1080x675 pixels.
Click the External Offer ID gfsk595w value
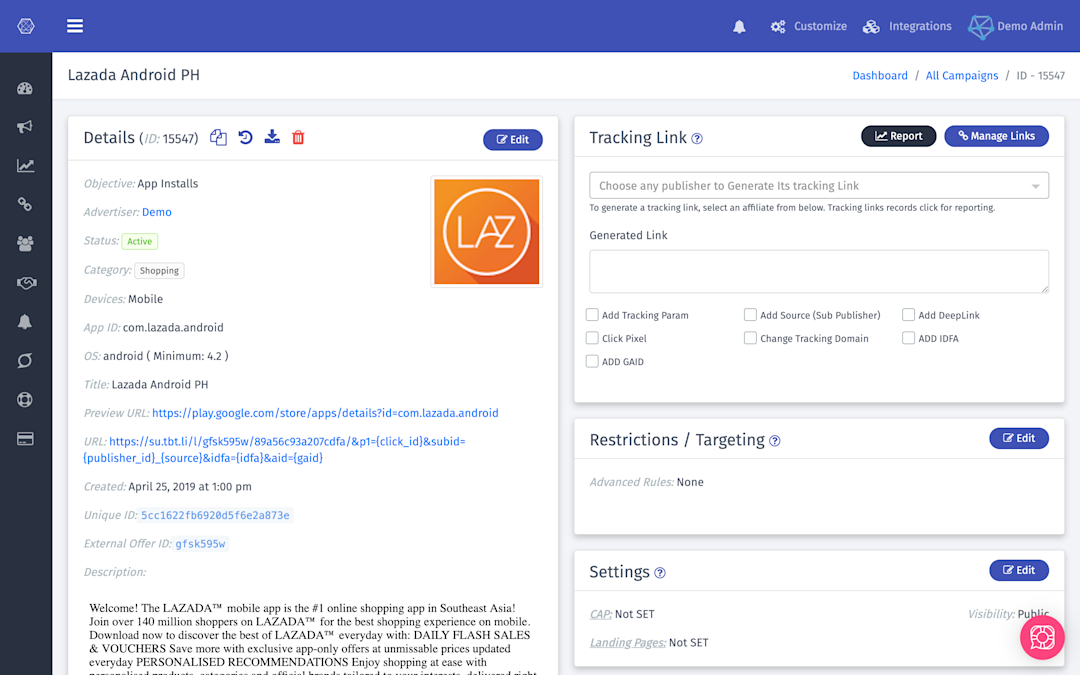[x=200, y=544]
